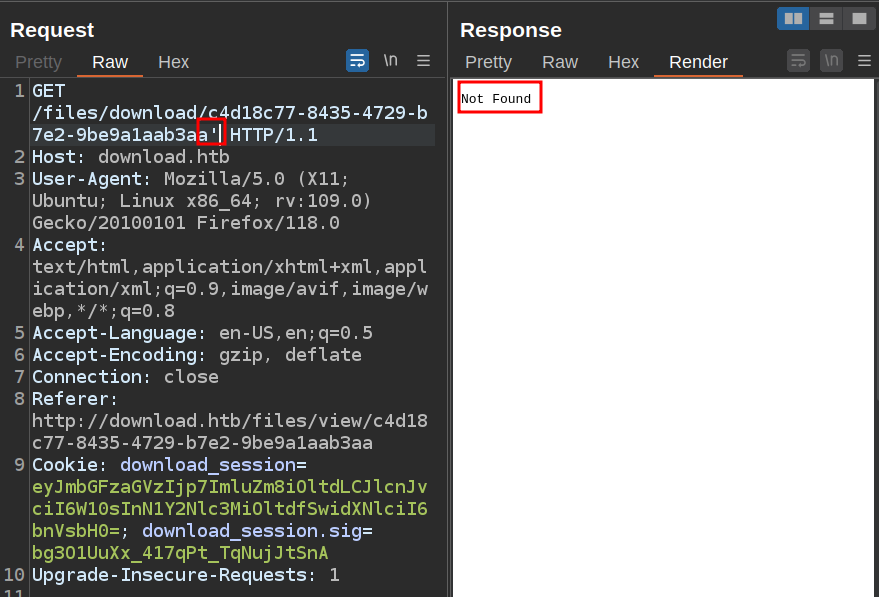879x597 pixels.
Task: Open the Response Pretty tab
Action: (488, 62)
